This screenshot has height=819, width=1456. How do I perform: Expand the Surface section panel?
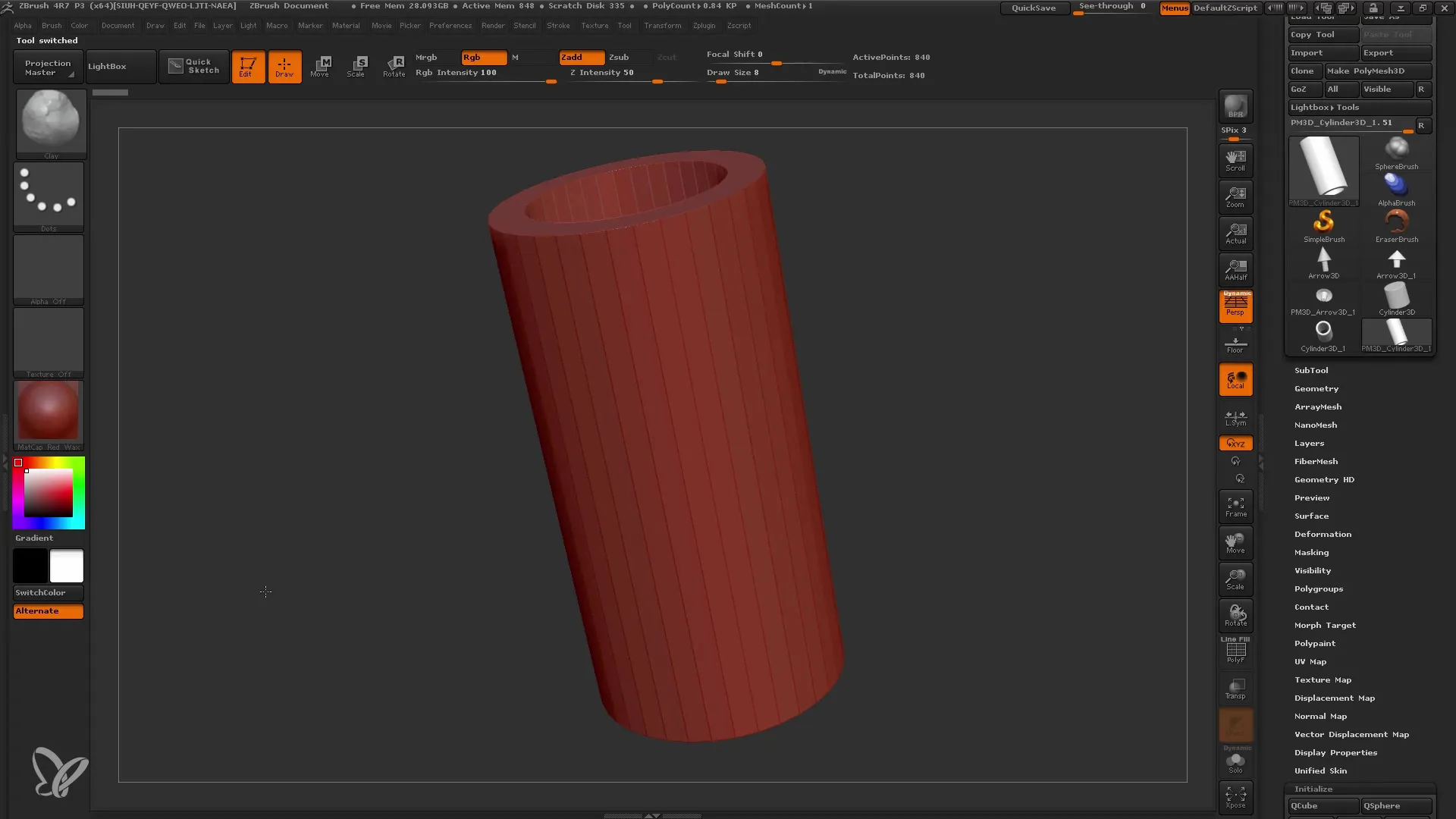[x=1312, y=516]
